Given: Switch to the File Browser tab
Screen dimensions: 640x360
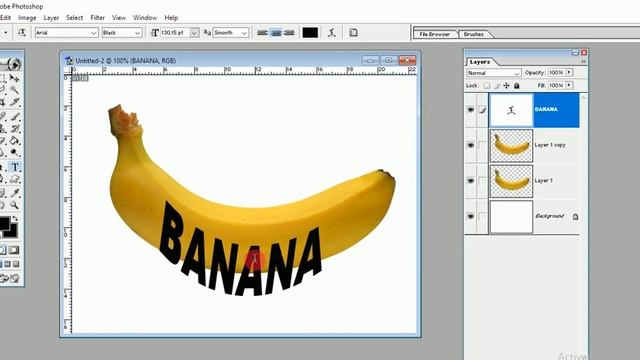Looking at the screenshot, I should [435, 34].
